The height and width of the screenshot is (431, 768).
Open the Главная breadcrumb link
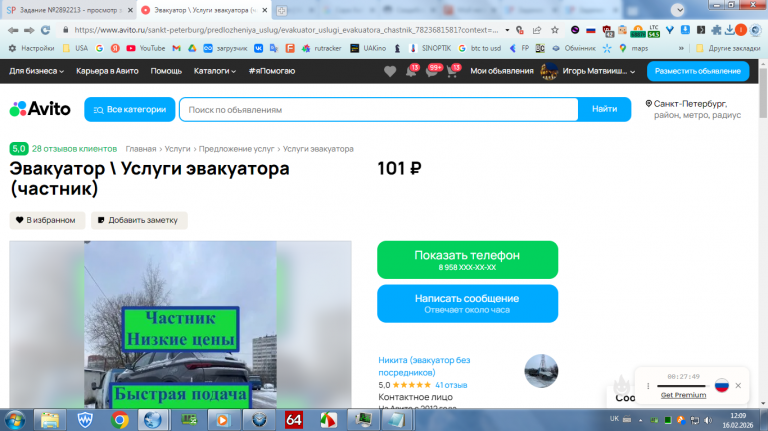[141, 148]
